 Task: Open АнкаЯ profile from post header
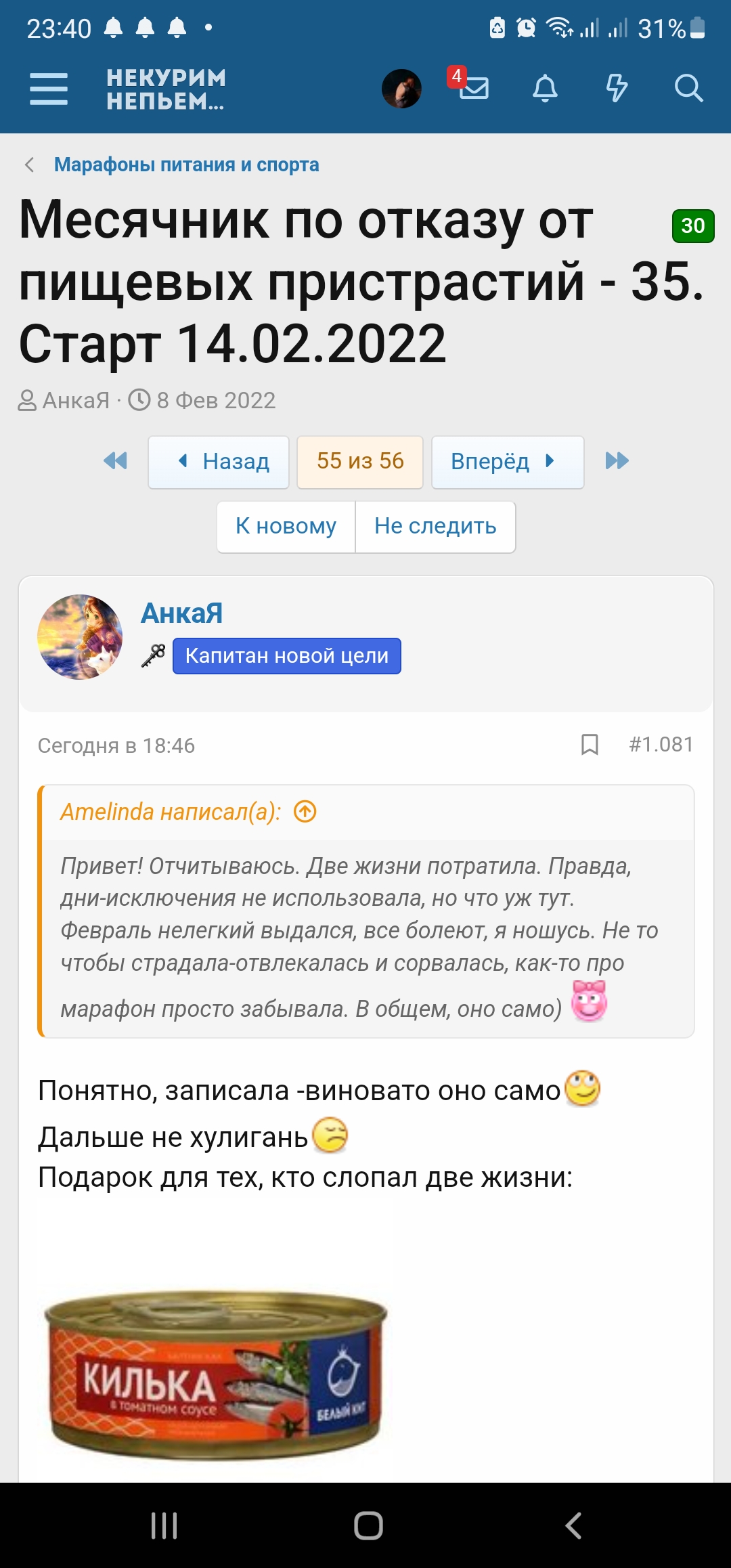181,613
